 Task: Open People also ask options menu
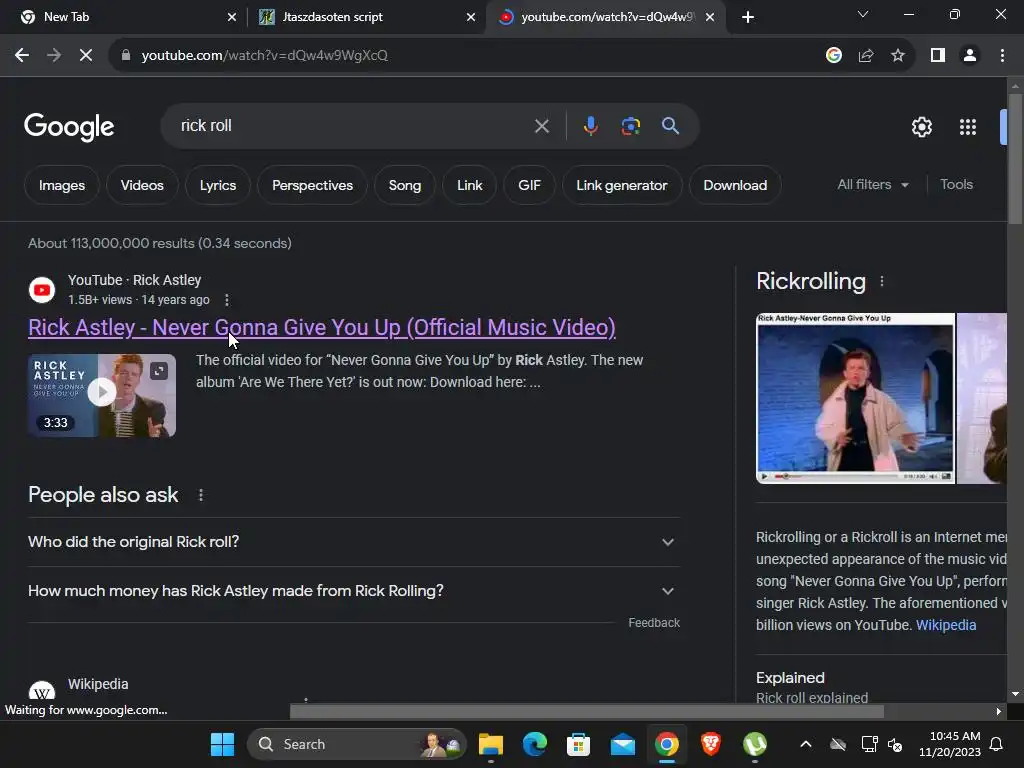[201, 496]
